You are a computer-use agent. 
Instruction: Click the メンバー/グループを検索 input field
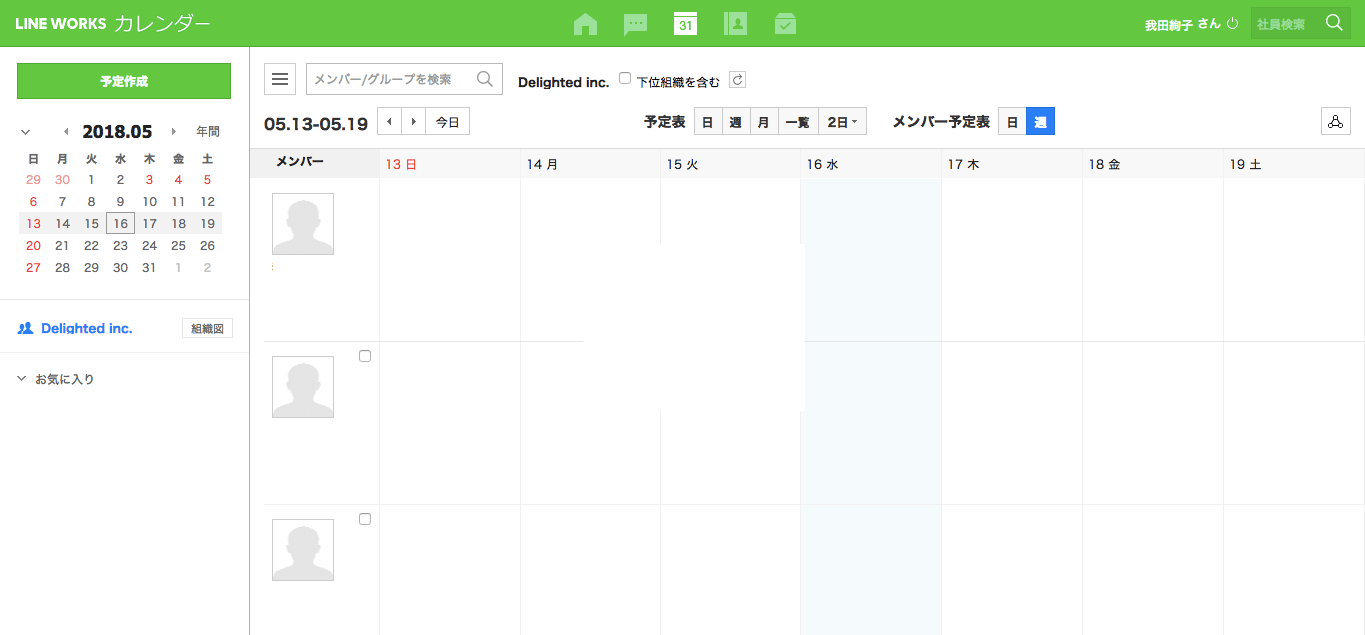coord(392,79)
